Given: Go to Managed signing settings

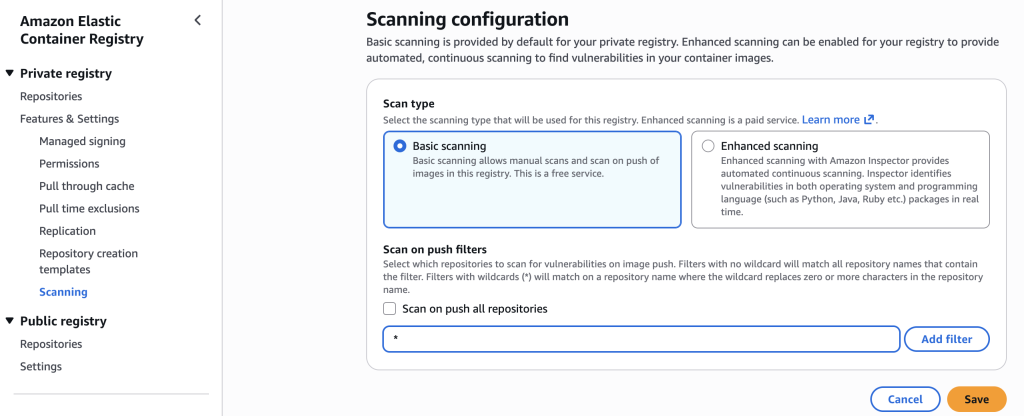Looking at the screenshot, I should [x=82, y=141].
